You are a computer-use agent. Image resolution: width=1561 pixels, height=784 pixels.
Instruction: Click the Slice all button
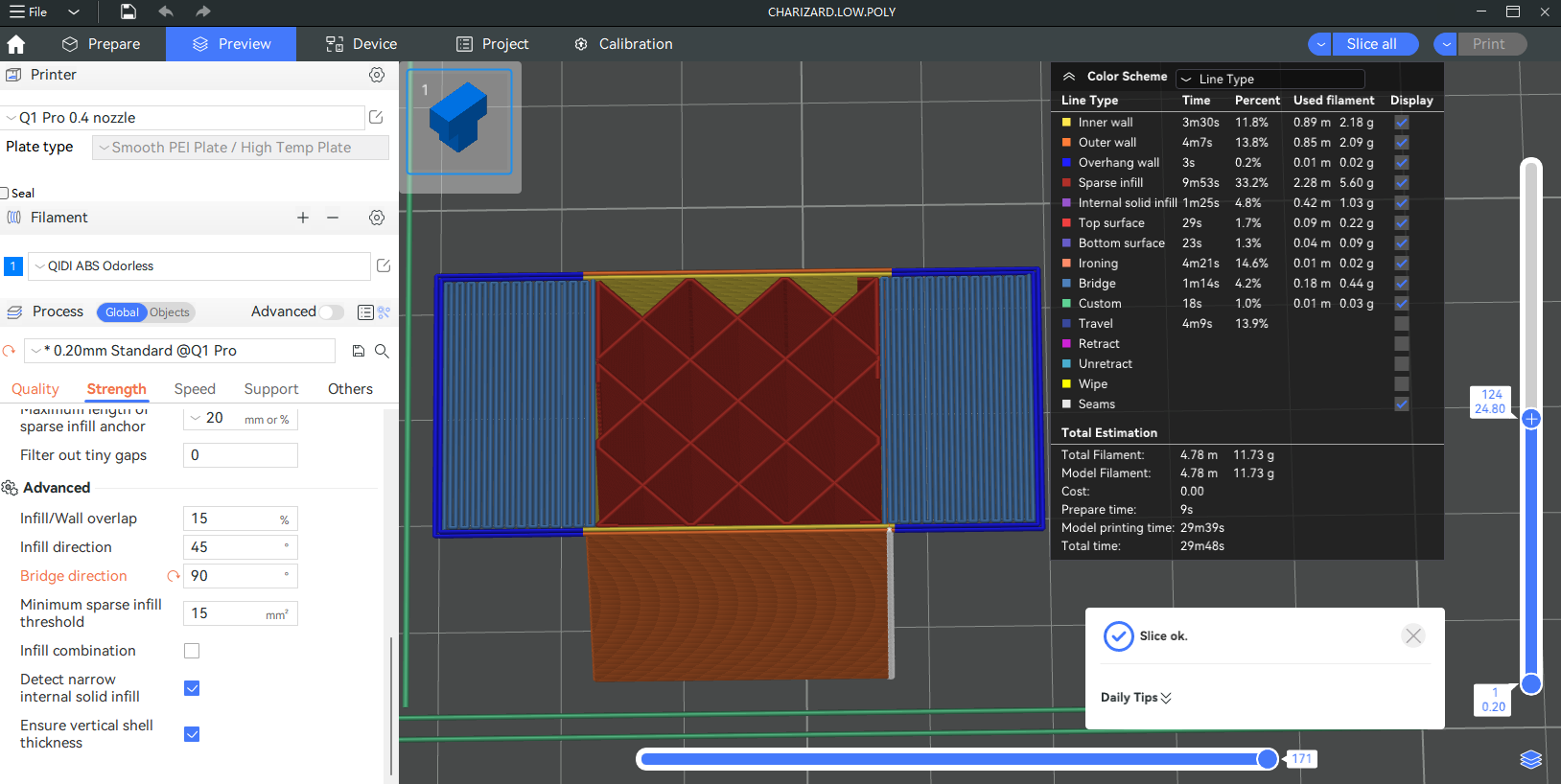[x=1371, y=44]
